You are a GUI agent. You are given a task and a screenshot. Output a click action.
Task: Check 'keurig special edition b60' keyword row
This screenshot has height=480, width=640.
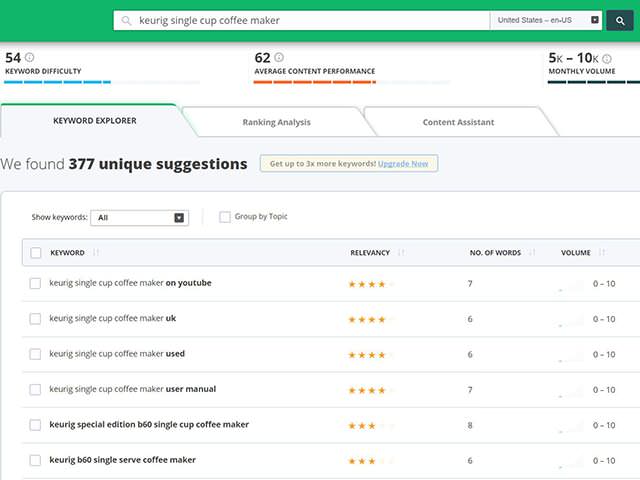[x=35, y=425]
